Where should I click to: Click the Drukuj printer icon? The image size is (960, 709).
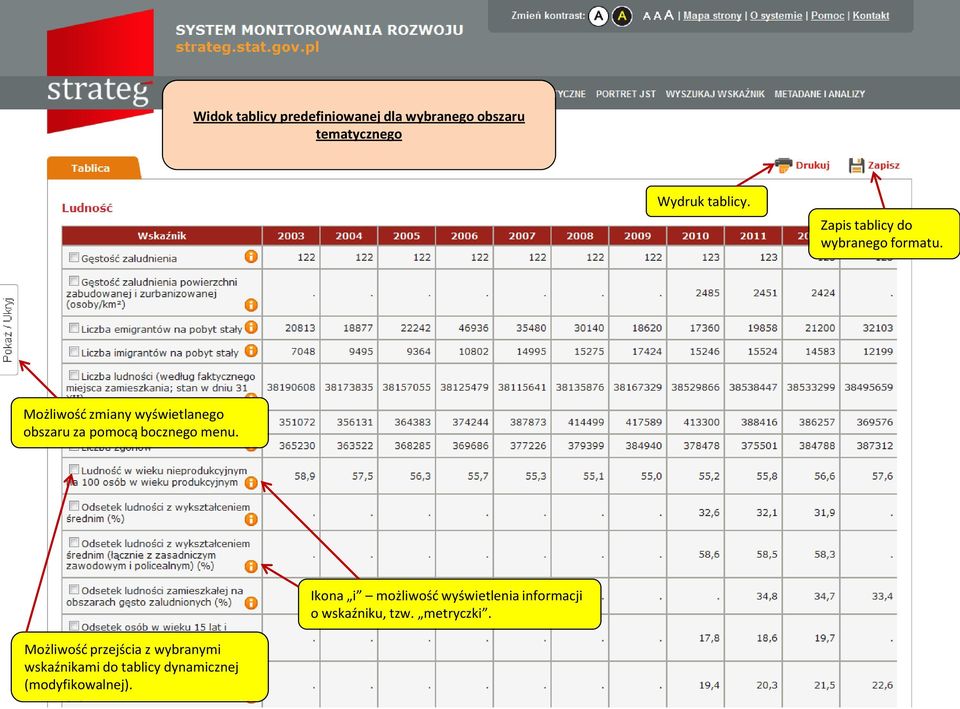(x=783, y=165)
